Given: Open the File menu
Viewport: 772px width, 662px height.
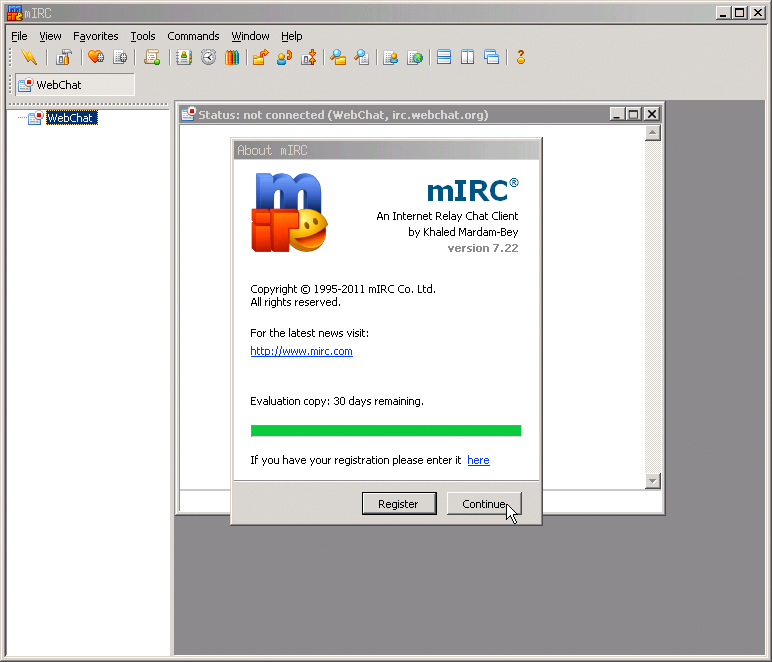Looking at the screenshot, I should 19,36.
